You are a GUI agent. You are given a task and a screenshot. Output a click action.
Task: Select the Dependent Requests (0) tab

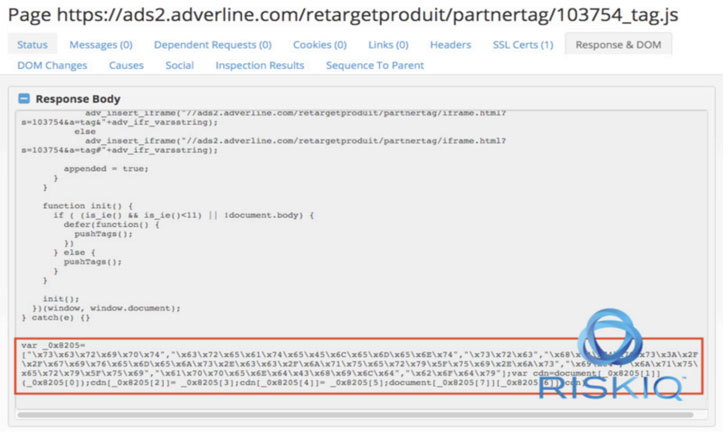click(x=212, y=45)
